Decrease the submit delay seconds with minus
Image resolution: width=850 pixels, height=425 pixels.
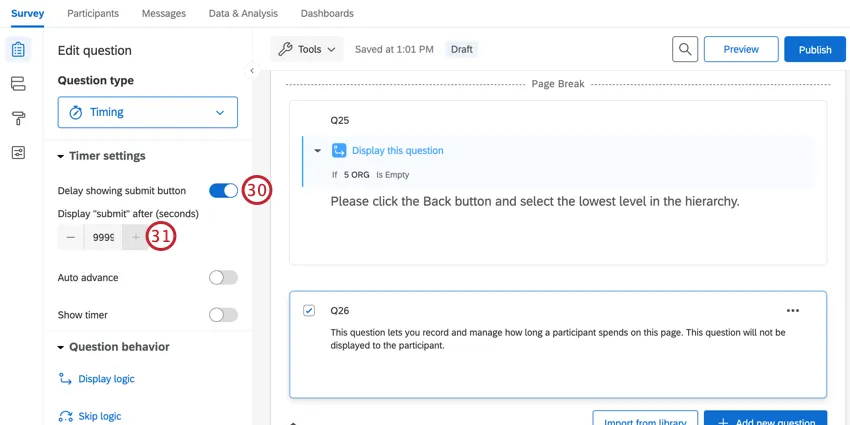(71, 237)
